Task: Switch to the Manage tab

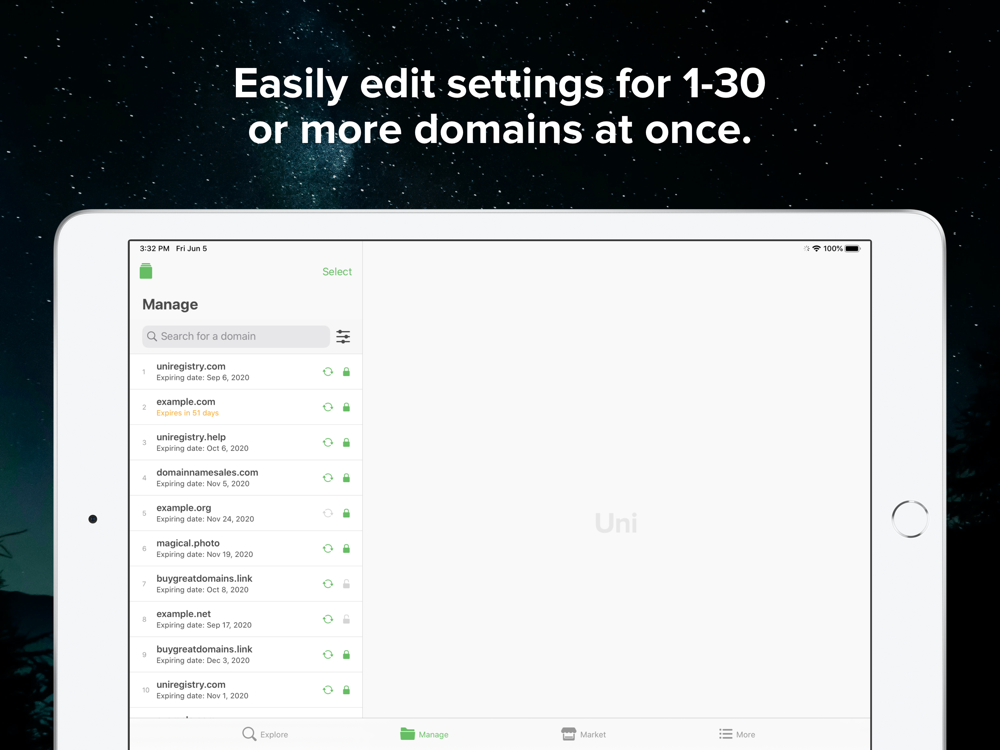Action: (424, 734)
